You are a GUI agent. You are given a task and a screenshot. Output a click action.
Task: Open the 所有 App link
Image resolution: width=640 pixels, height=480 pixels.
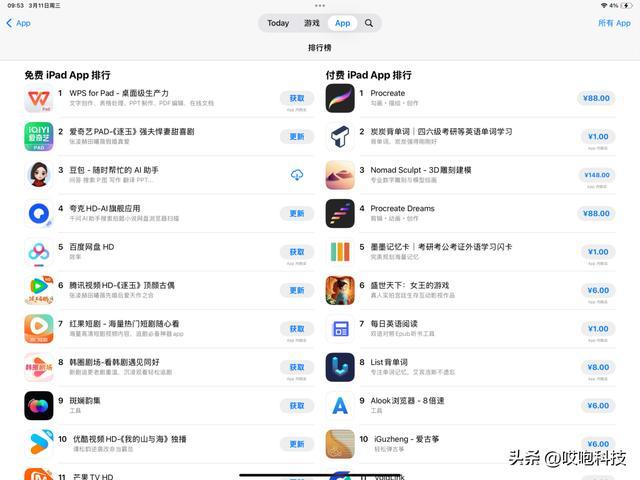click(x=614, y=23)
